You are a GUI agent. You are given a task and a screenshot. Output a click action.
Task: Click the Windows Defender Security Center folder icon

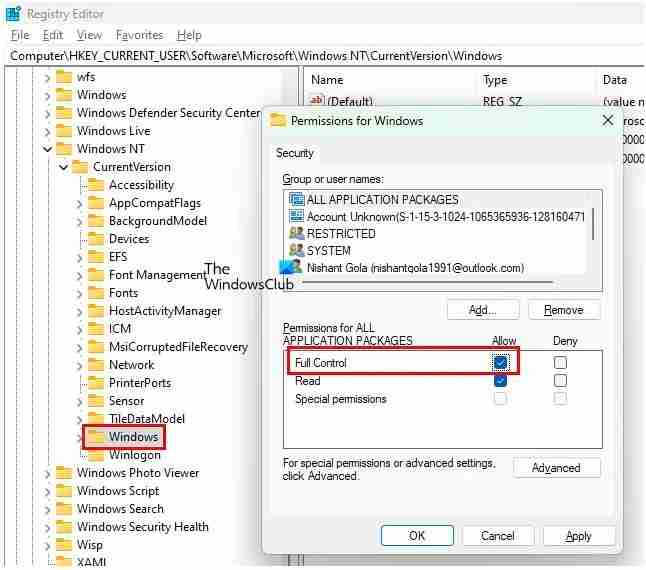tap(64, 113)
